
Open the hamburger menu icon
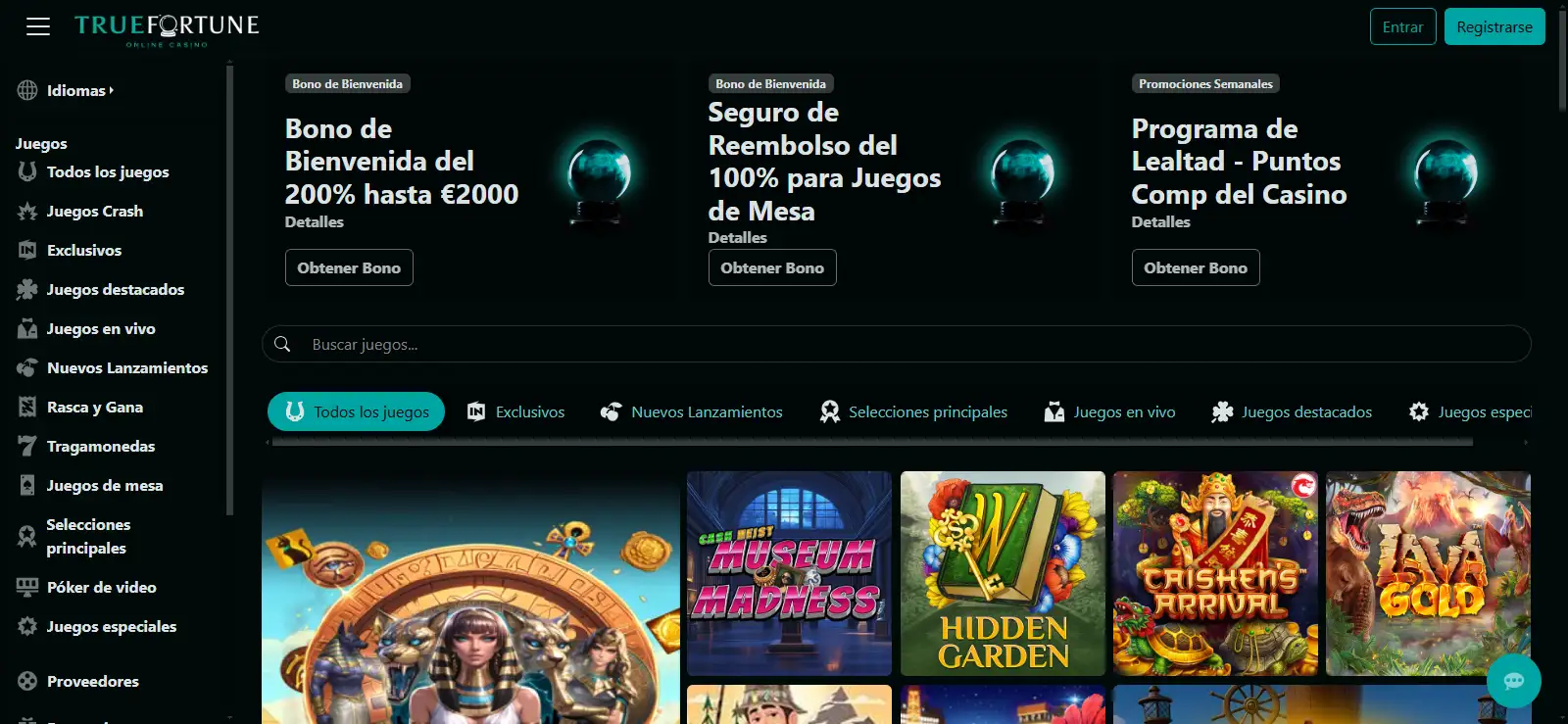coord(38,26)
